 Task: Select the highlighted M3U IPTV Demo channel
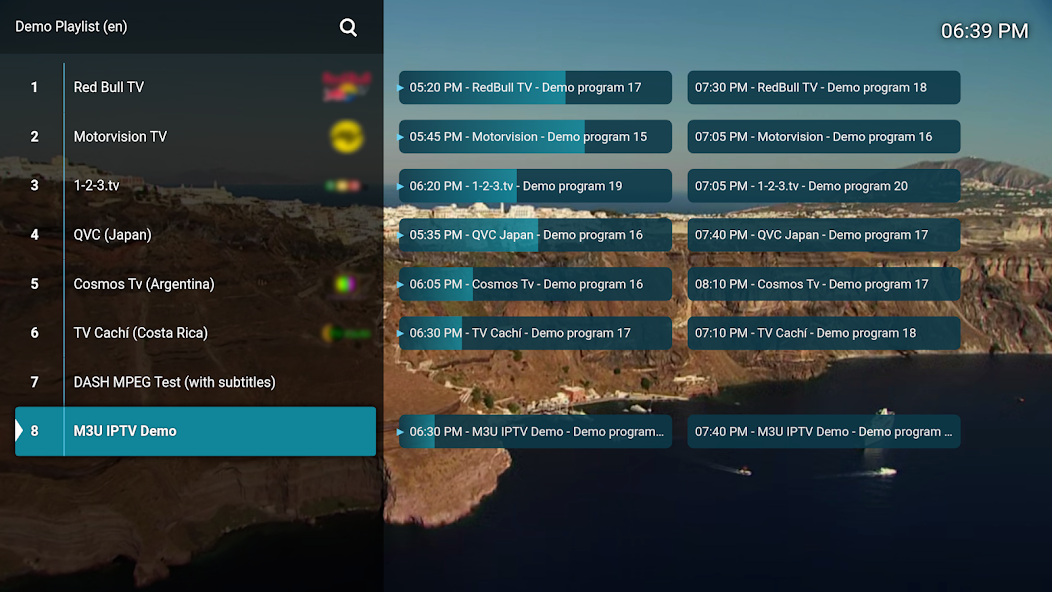(195, 431)
